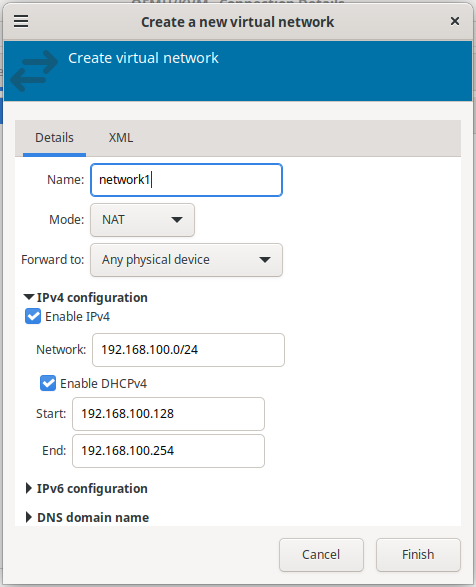476x587 pixels.
Task: Switch to the Details tab
Action: pos(54,138)
